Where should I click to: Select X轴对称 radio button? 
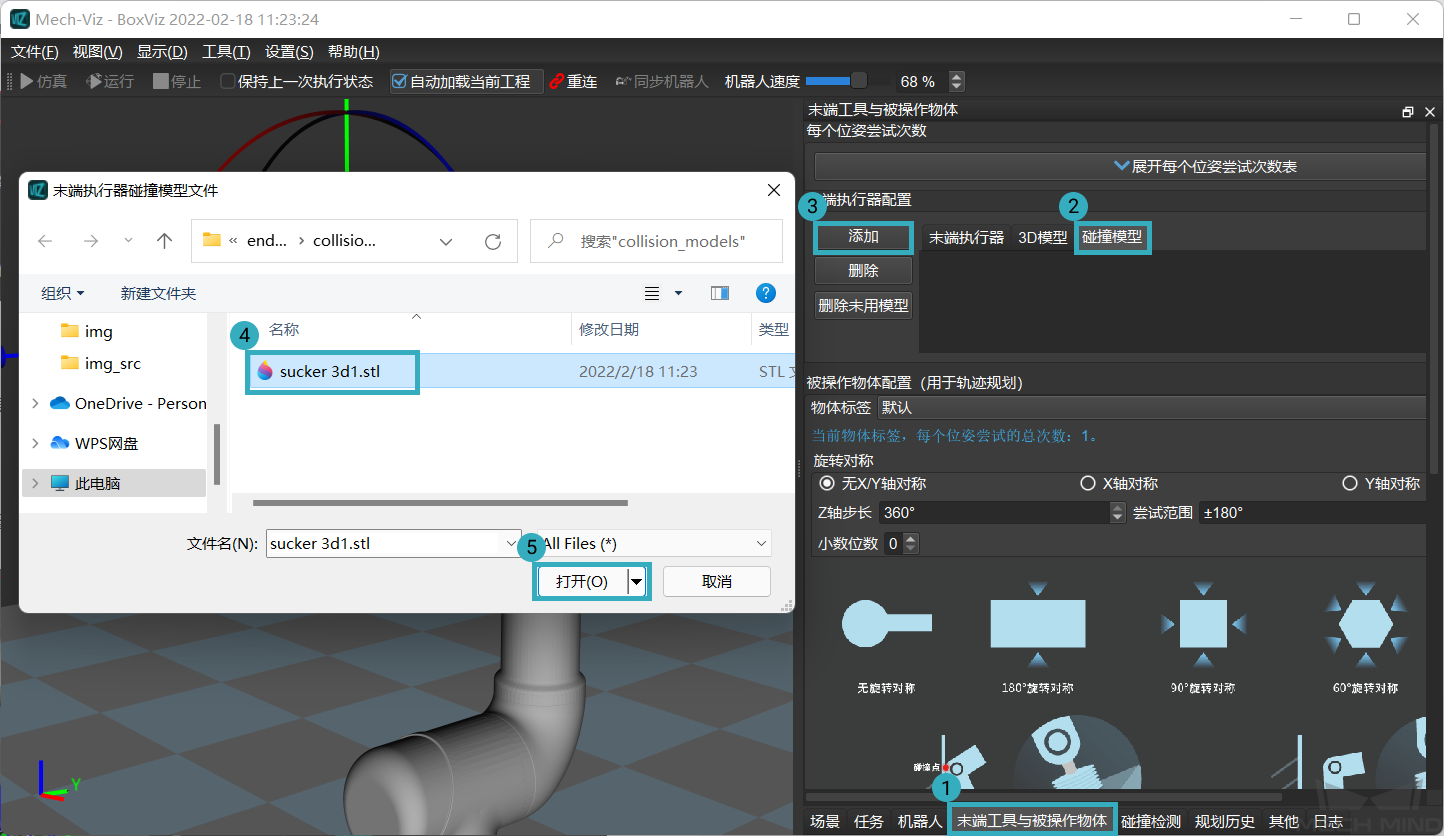click(1088, 483)
